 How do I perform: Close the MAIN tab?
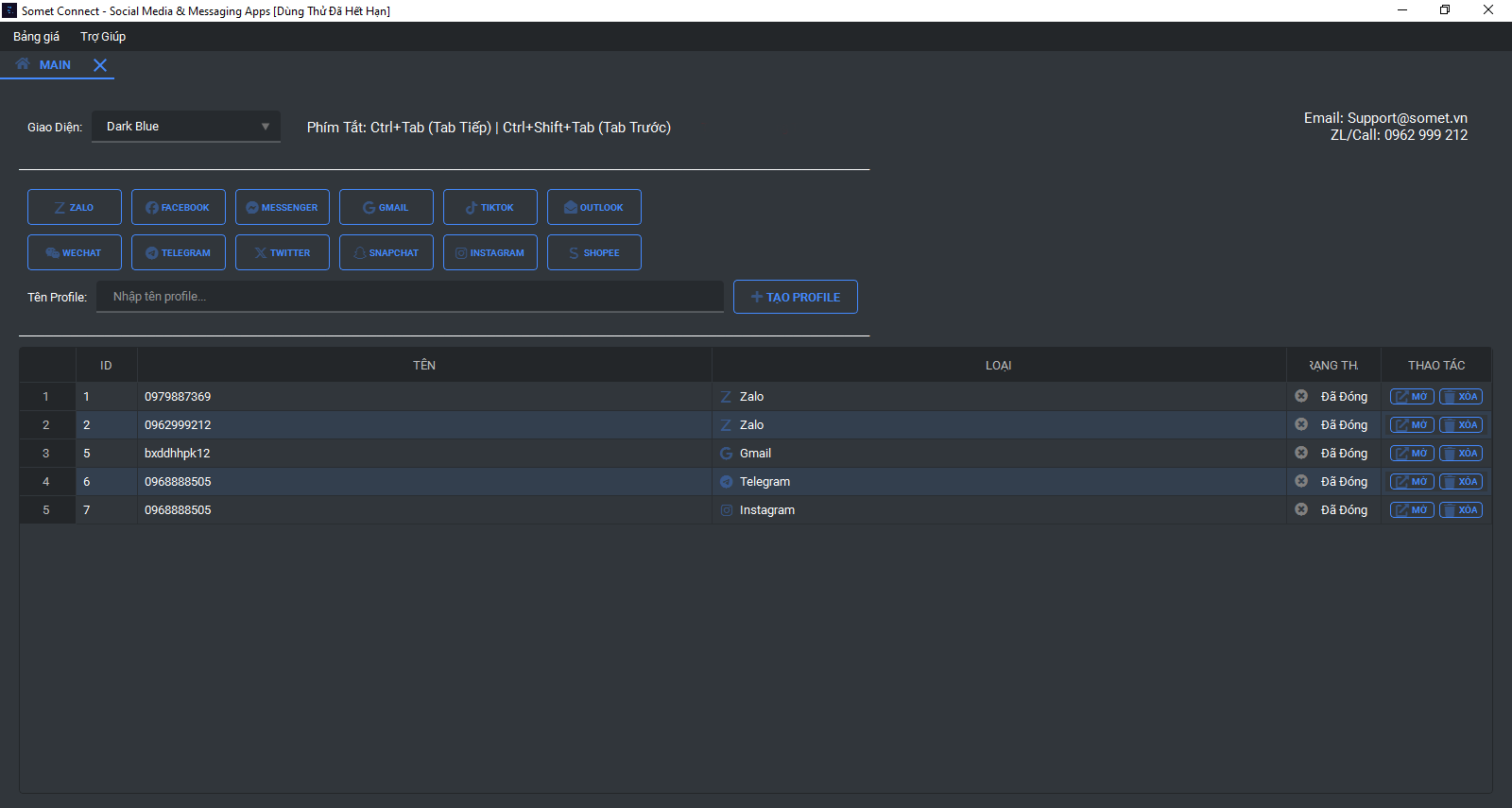pyautogui.click(x=100, y=65)
